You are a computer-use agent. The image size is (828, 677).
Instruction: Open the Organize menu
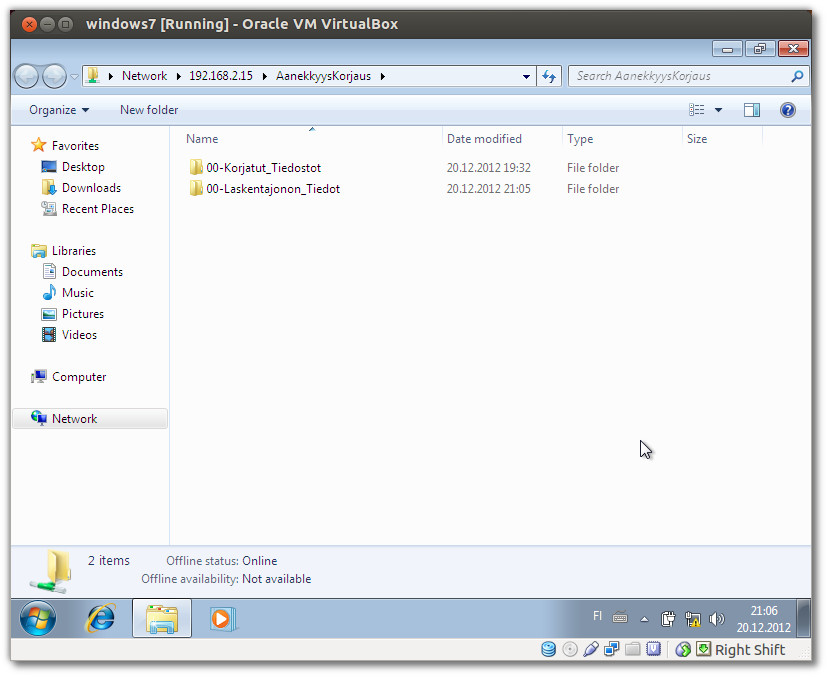(x=59, y=110)
